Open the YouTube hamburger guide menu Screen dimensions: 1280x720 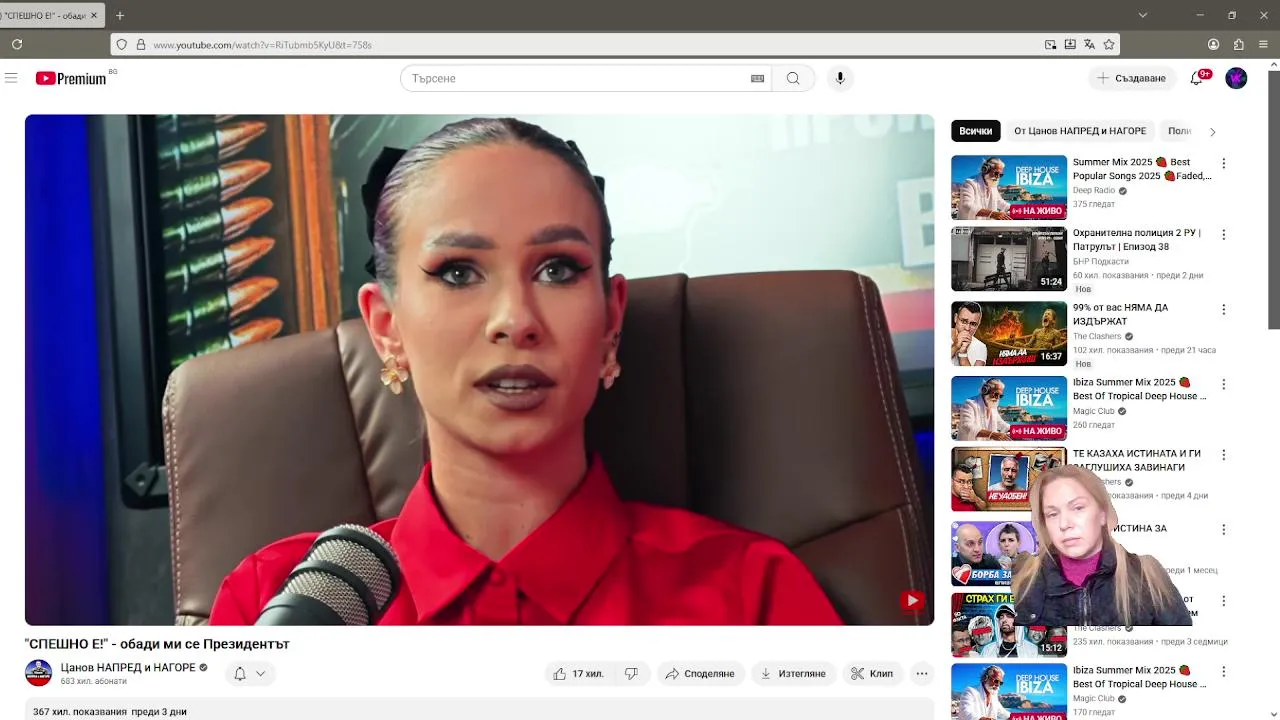(x=11, y=78)
